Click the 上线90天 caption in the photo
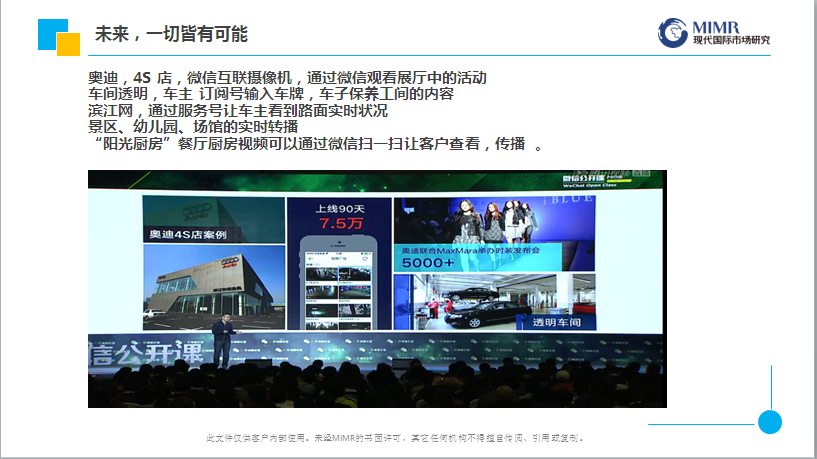 coord(340,208)
